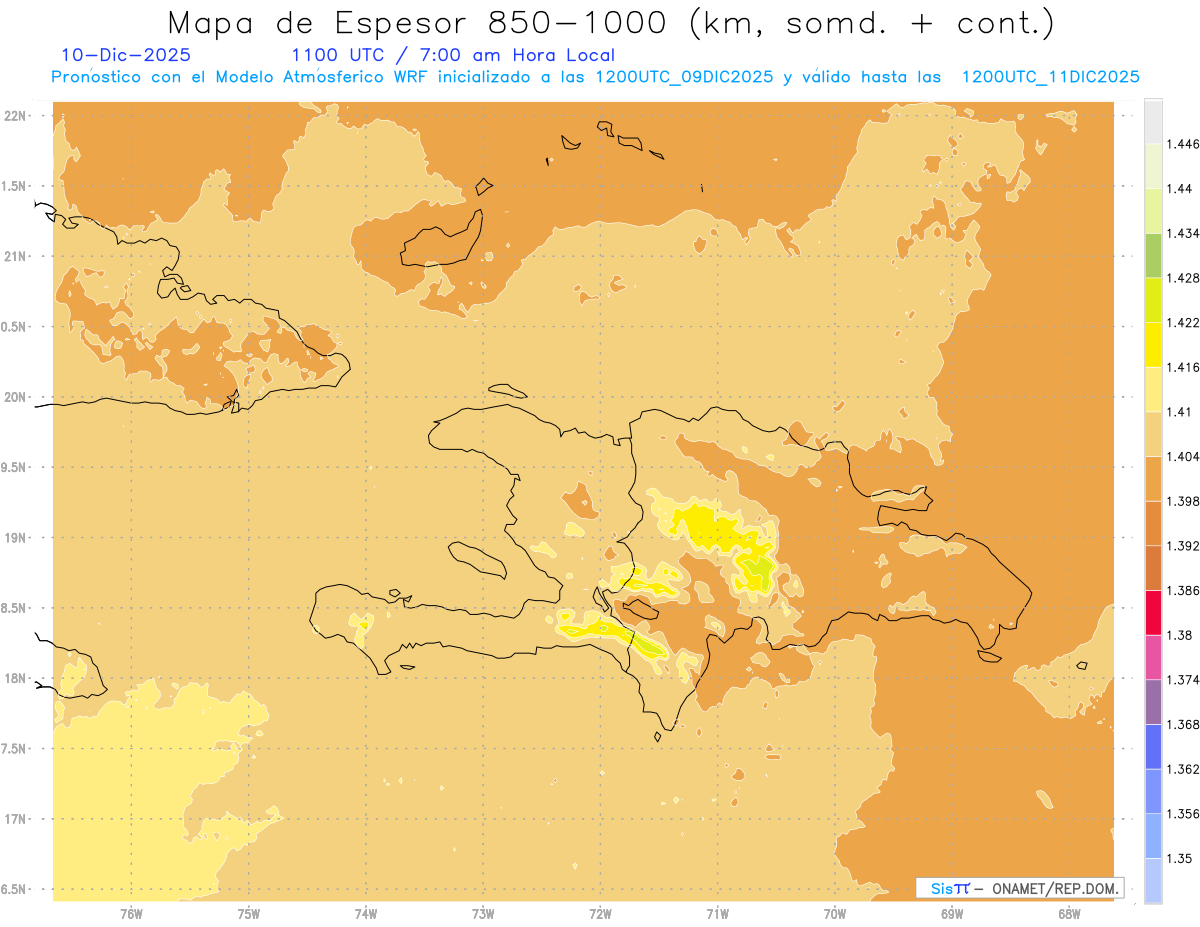1200x927 pixels.
Task: Click the 75W longitude label
Action: 248,914
